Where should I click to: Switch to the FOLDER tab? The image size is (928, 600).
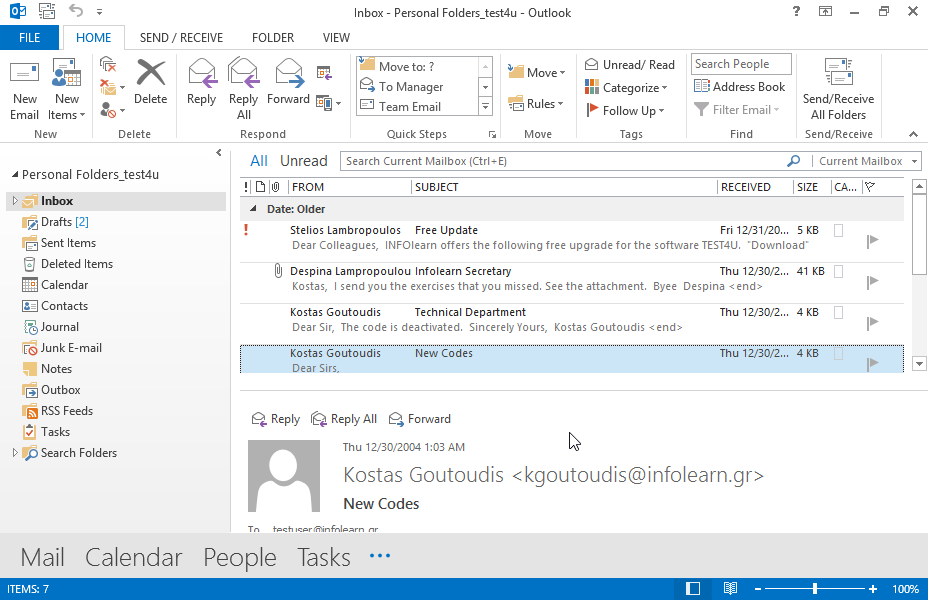(x=273, y=38)
